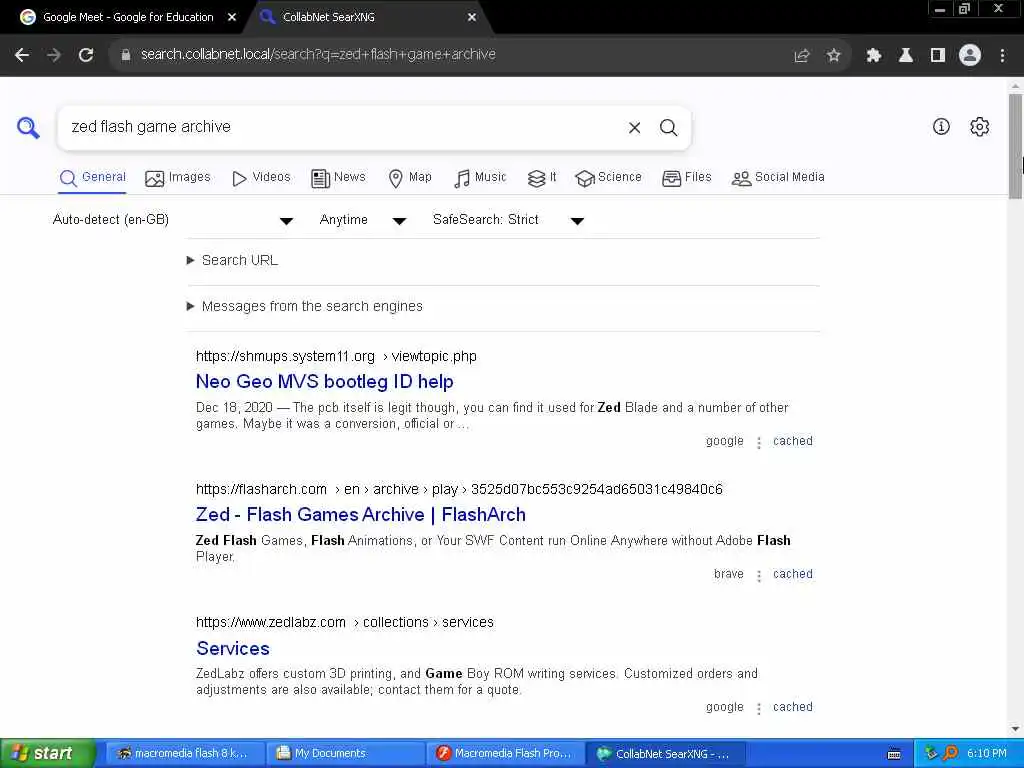The width and height of the screenshot is (1024, 768).
Task: Switch to Images category
Action: [178, 178]
